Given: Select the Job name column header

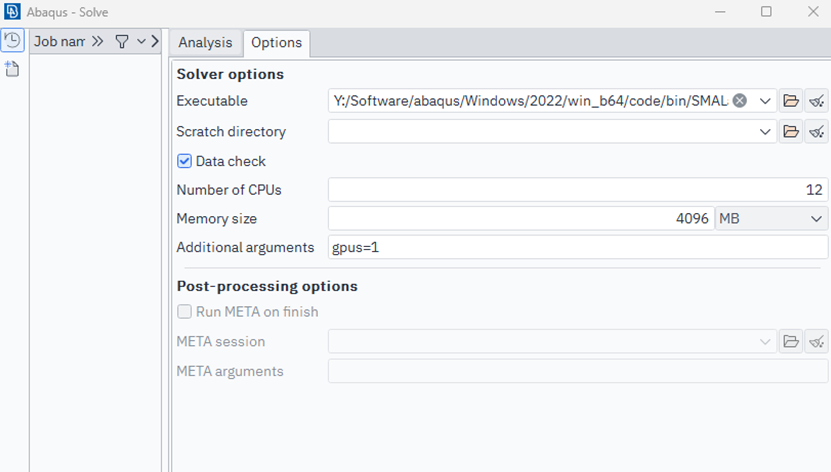Looking at the screenshot, I should point(59,41).
